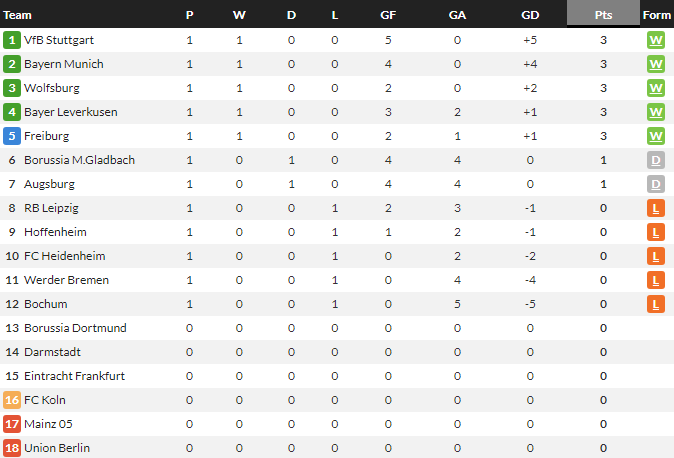Image resolution: width=674 pixels, height=458 pixels.
Task: Click the GF column header
Action: (387, 15)
